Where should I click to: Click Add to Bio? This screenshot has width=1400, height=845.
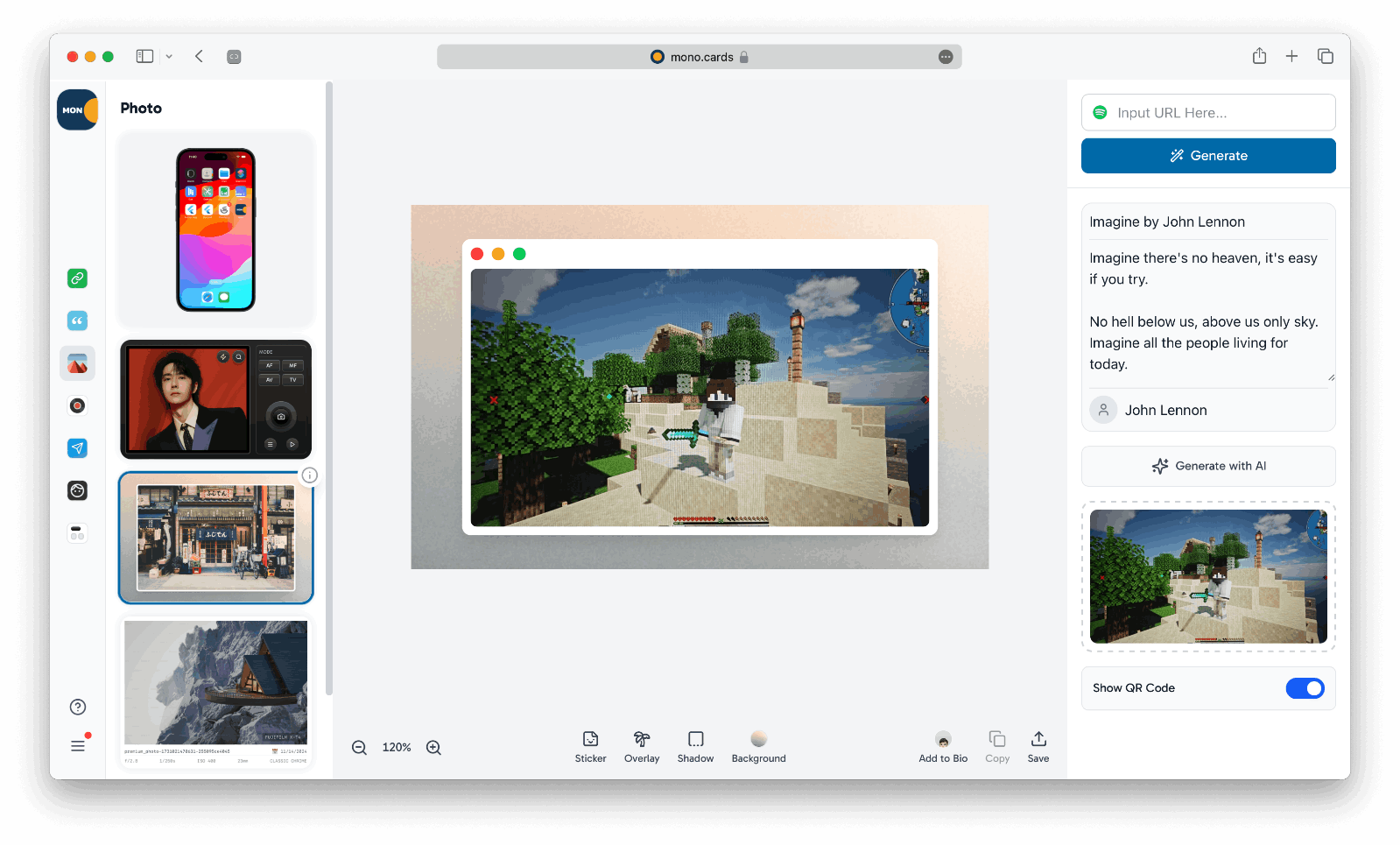click(943, 747)
